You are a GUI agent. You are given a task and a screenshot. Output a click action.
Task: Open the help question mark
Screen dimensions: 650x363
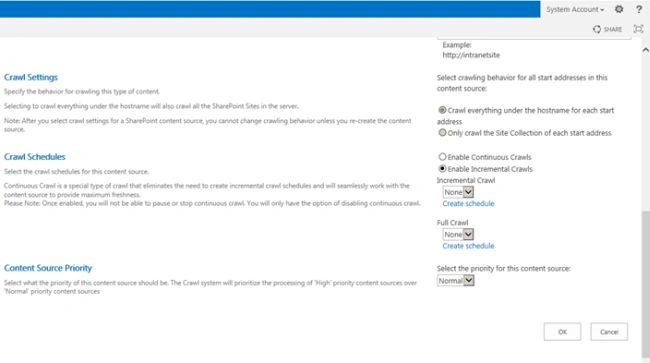pos(639,9)
